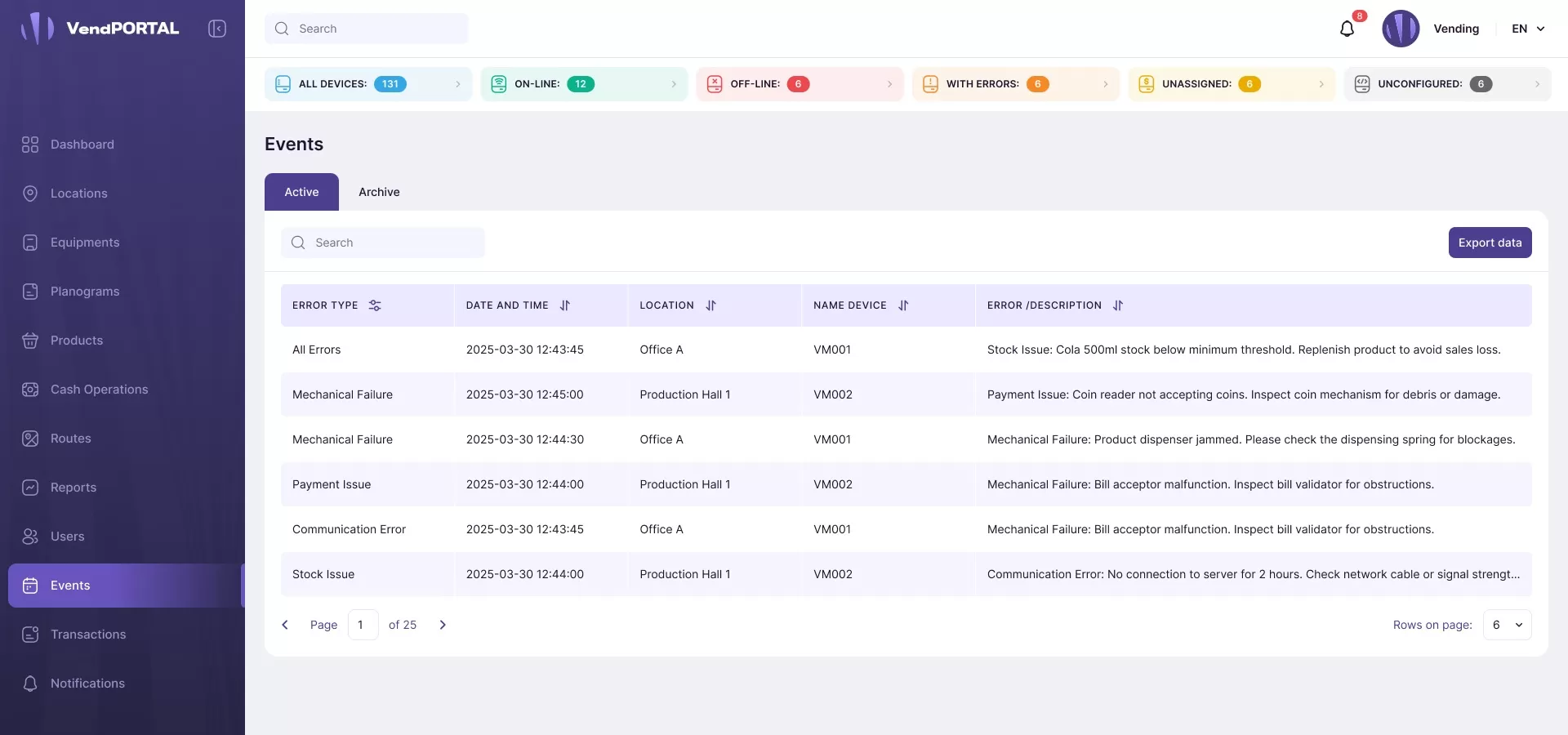This screenshot has width=1568, height=735.
Task: Open the notifications bell in header
Action: [1347, 29]
